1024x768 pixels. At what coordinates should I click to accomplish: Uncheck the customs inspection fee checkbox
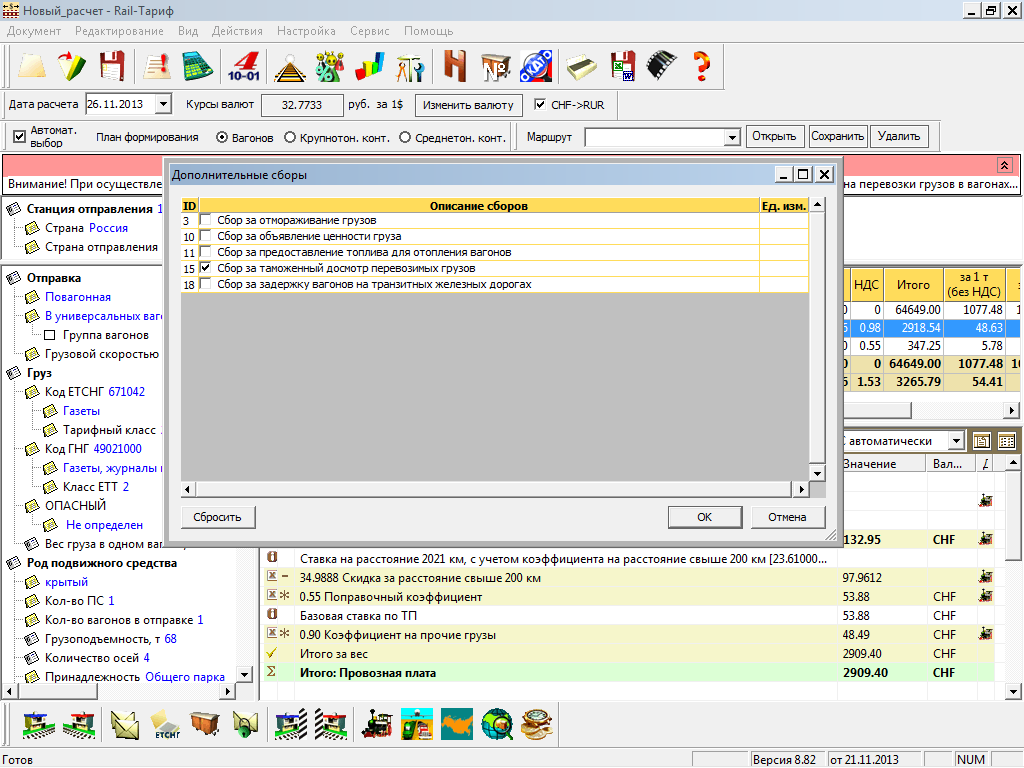coord(206,269)
